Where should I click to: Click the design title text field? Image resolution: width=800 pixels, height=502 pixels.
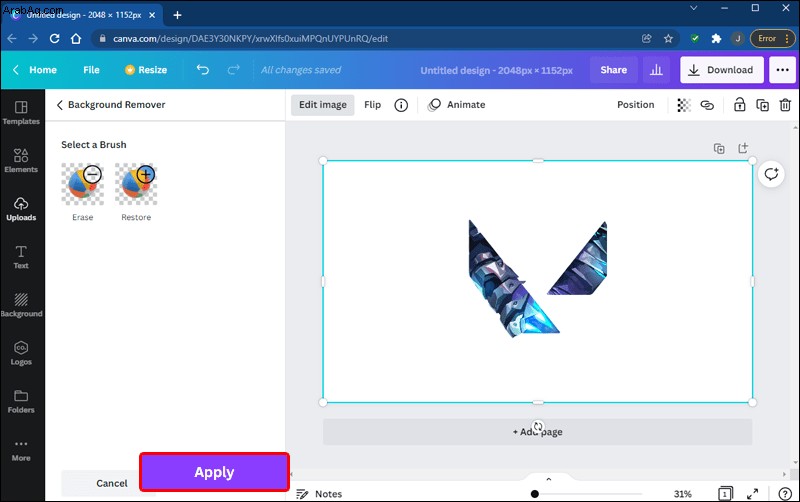click(496, 70)
